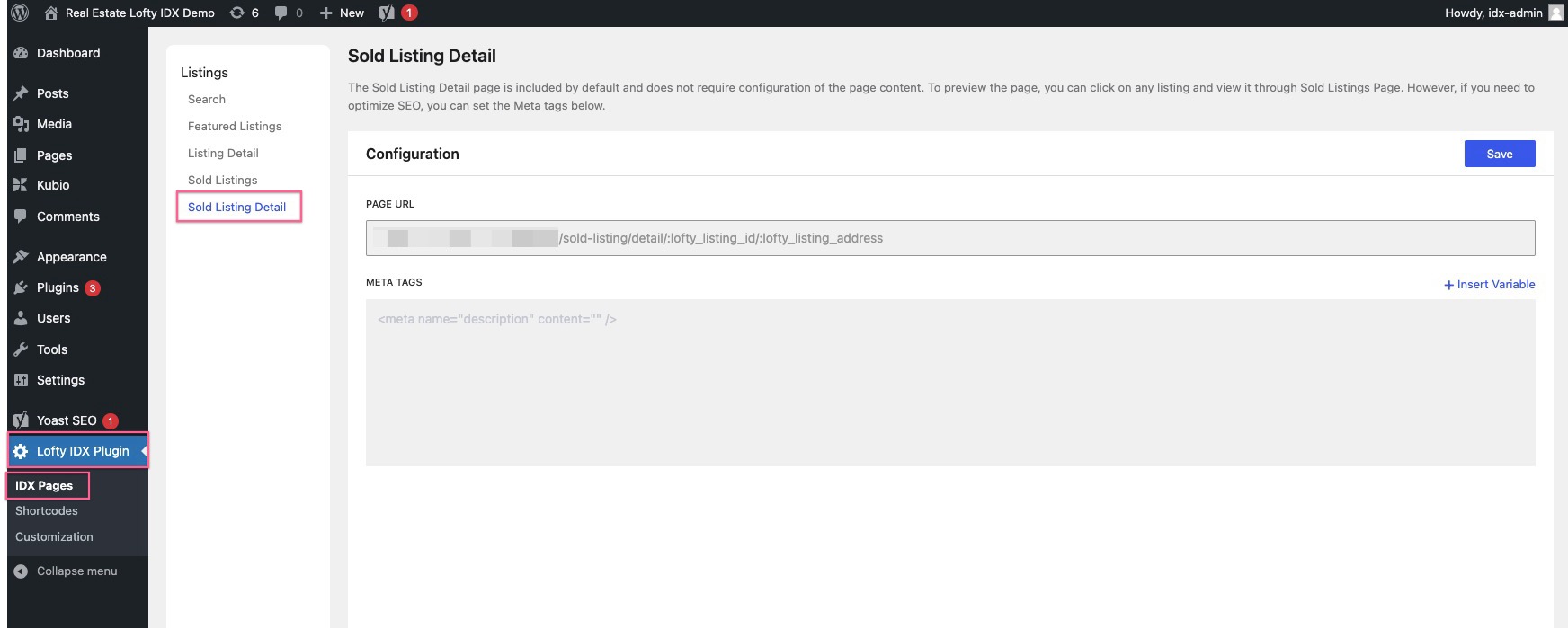Click the Media icon in sidebar

pyautogui.click(x=21, y=124)
